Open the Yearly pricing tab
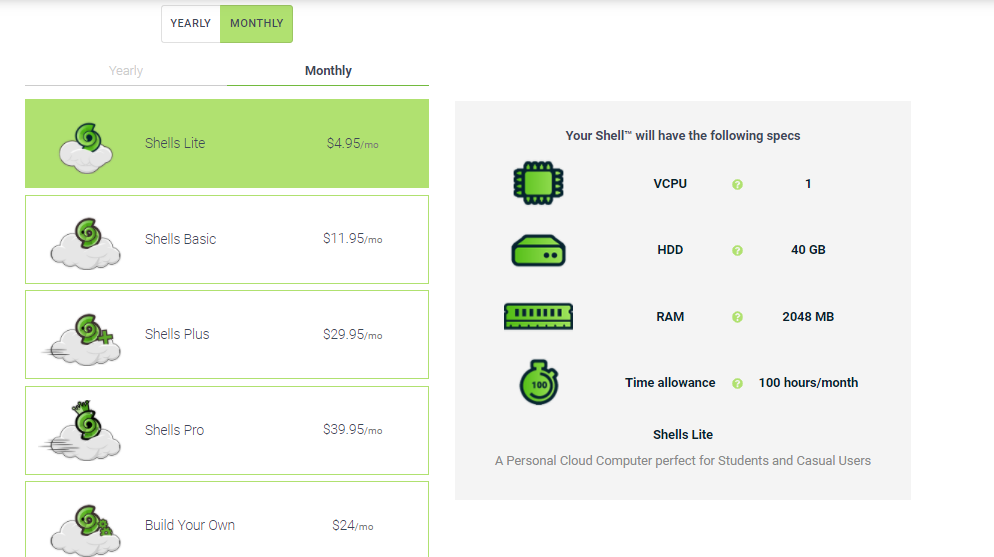 [126, 71]
